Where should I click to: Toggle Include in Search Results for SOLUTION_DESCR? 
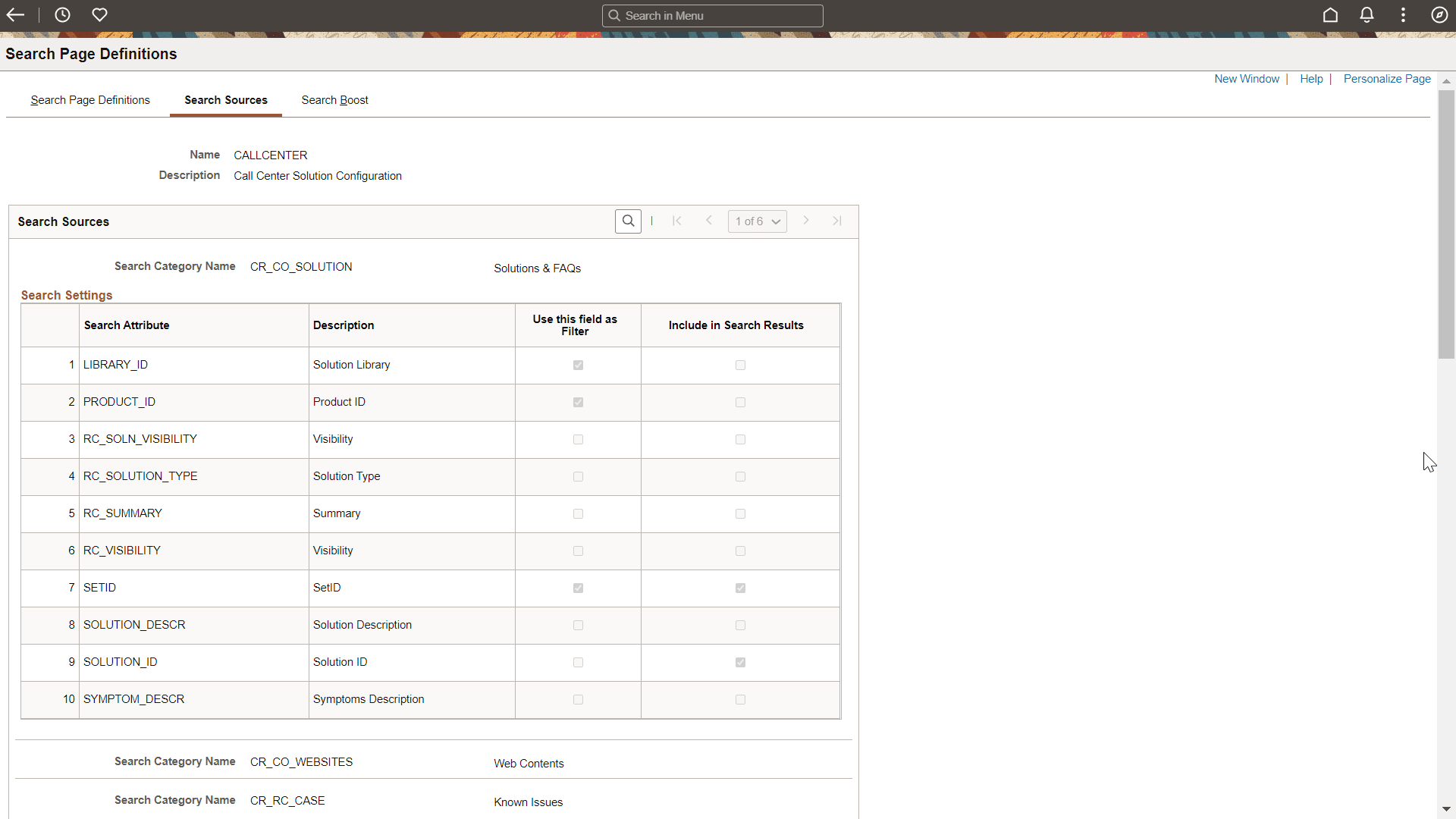click(x=740, y=626)
